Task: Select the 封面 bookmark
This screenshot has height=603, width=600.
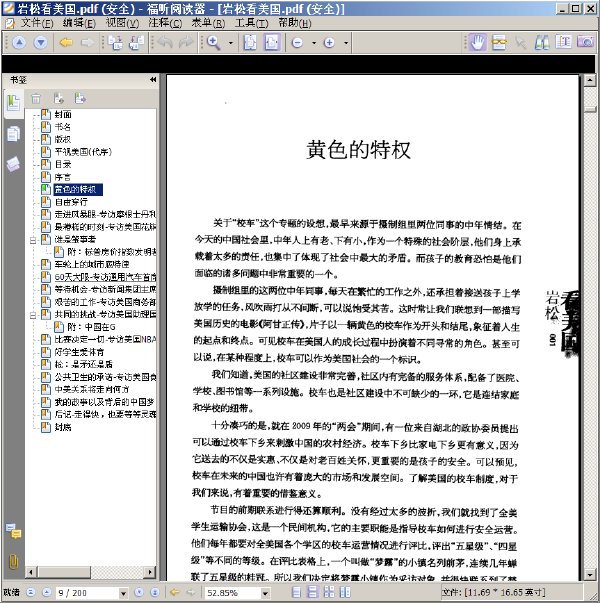Action: click(x=63, y=114)
